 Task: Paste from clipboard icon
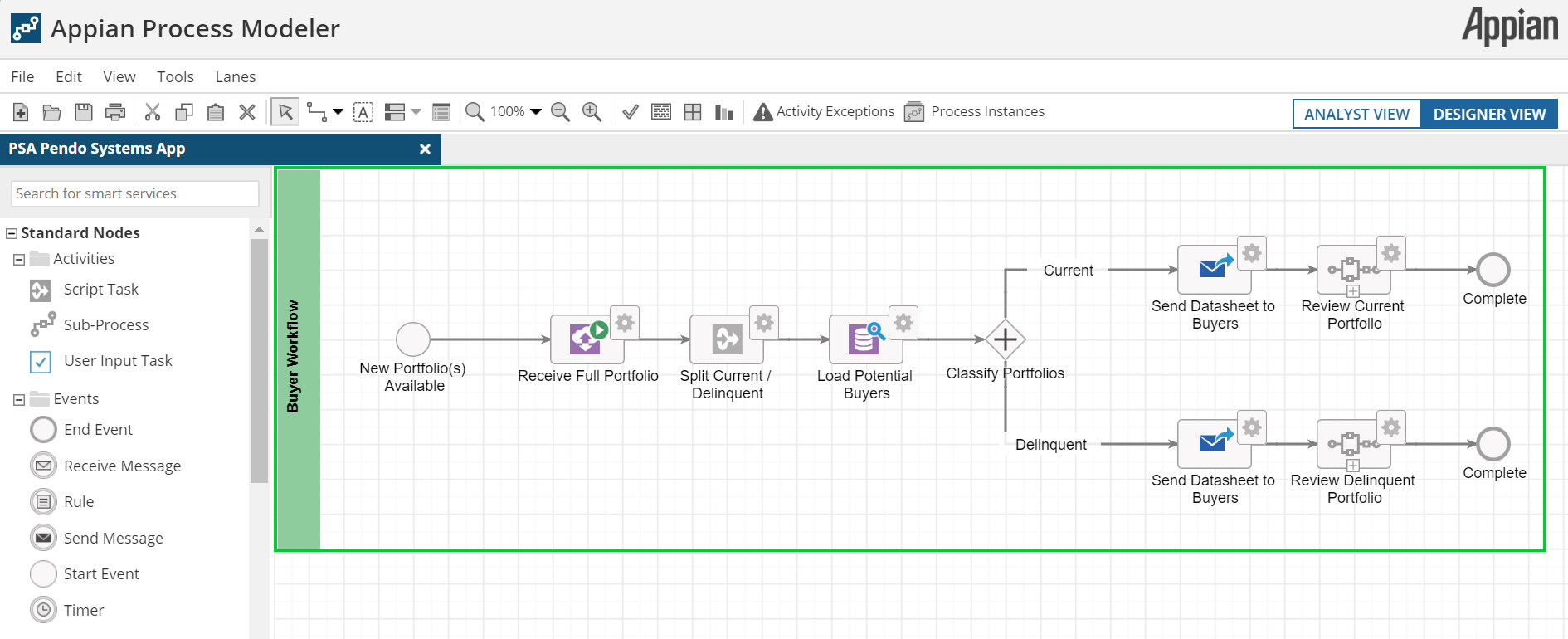(216, 112)
